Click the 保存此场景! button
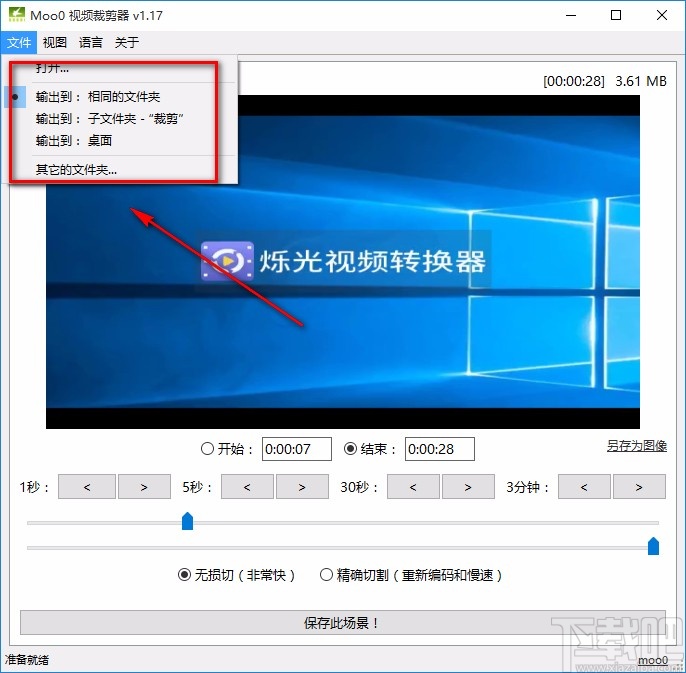 click(343, 623)
